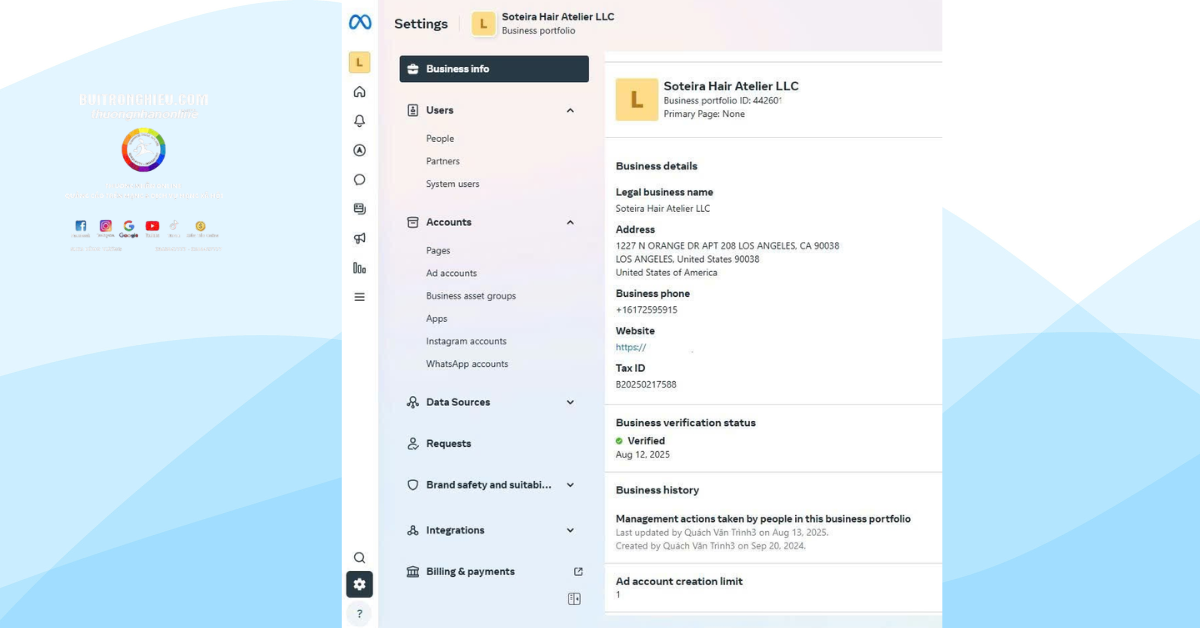Click the Accounts section archive icon
The width and height of the screenshot is (1200, 628).
tap(413, 222)
